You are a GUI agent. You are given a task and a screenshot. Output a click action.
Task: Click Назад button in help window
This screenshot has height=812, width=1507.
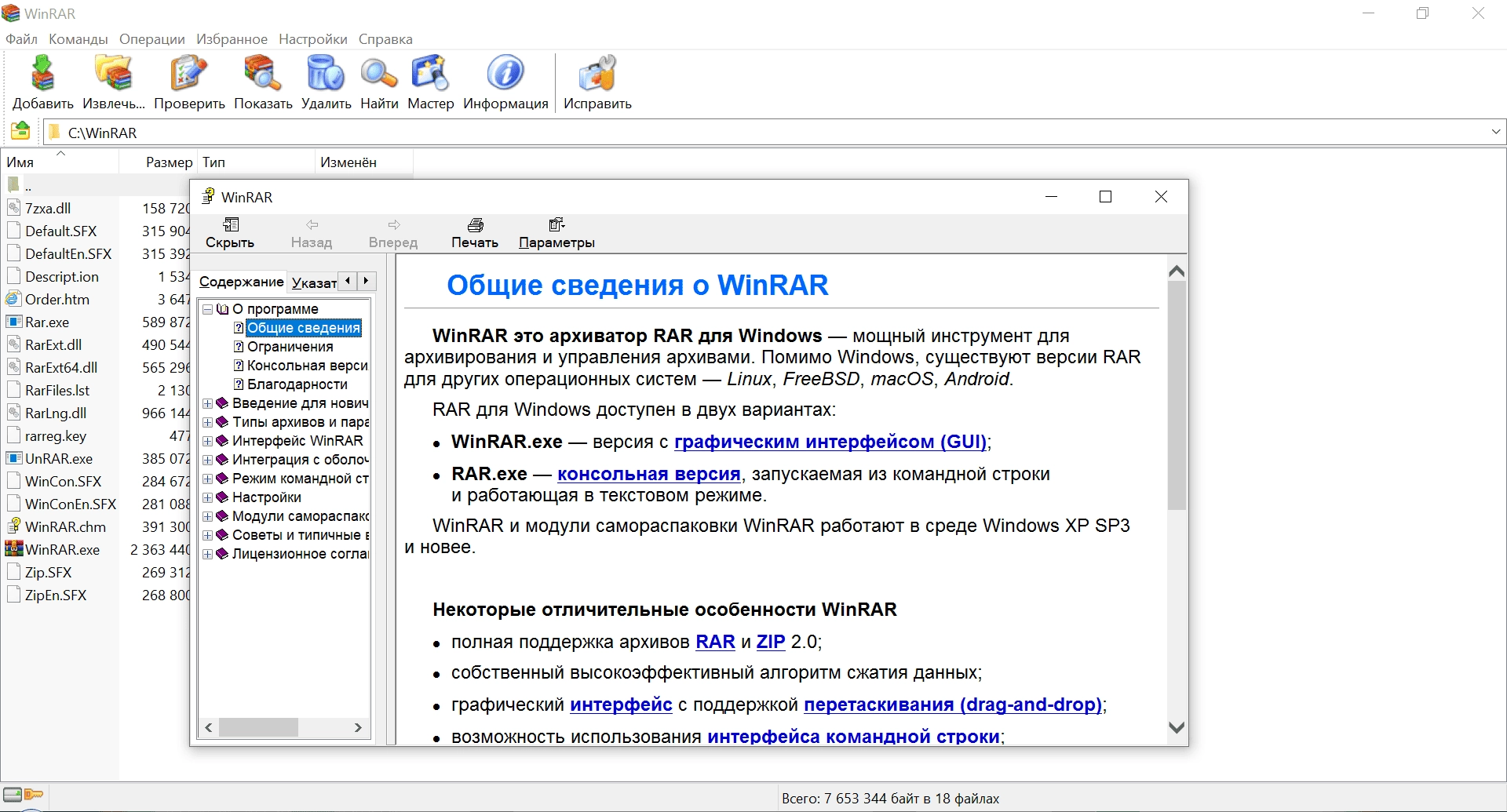(312, 233)
